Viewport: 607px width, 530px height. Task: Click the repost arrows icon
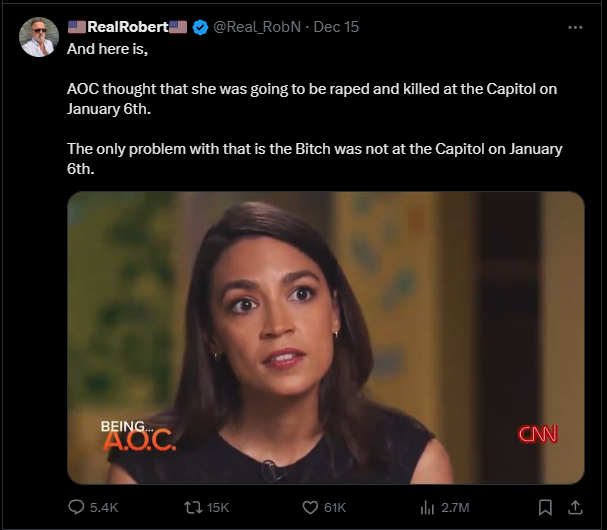pos(192,507)
